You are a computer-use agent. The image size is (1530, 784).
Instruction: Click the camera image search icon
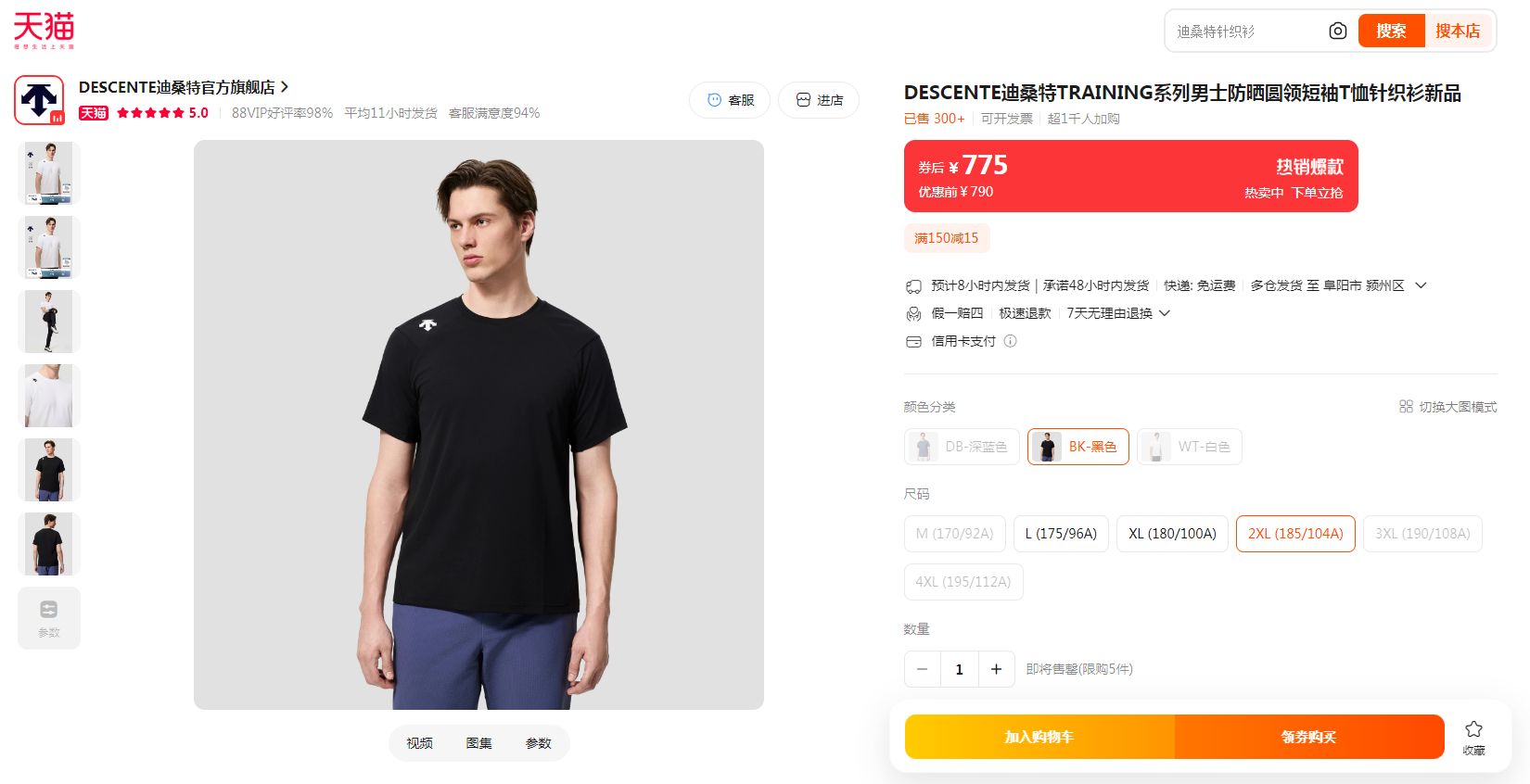[1337, 32]
